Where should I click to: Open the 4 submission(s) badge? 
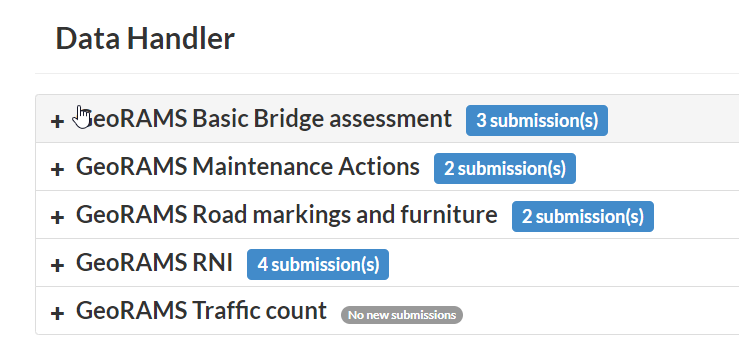pyautogui.click(x=318, y=265)
